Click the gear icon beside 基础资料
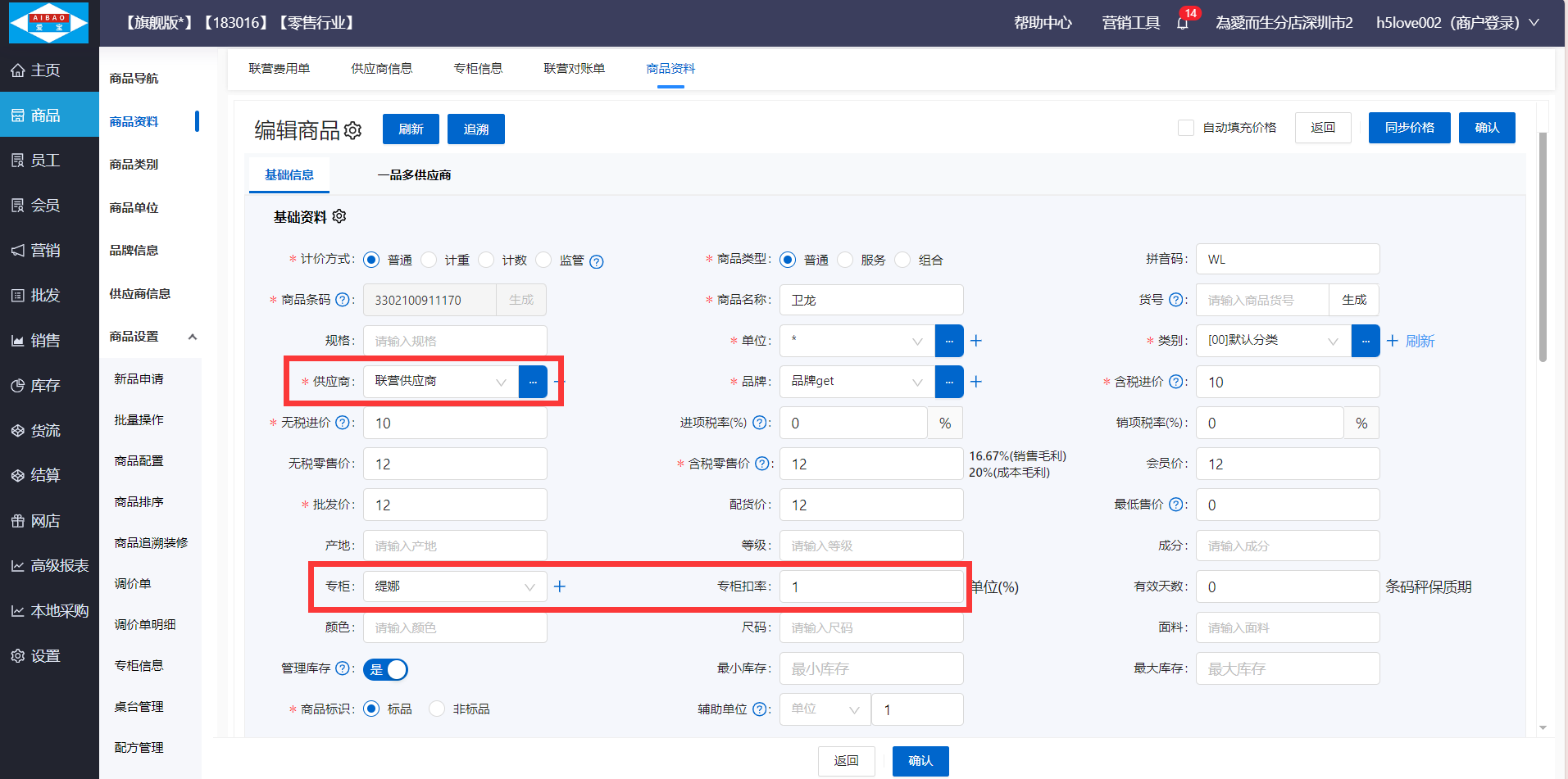This screenshot has height=779, width=1568. (339, 216)
